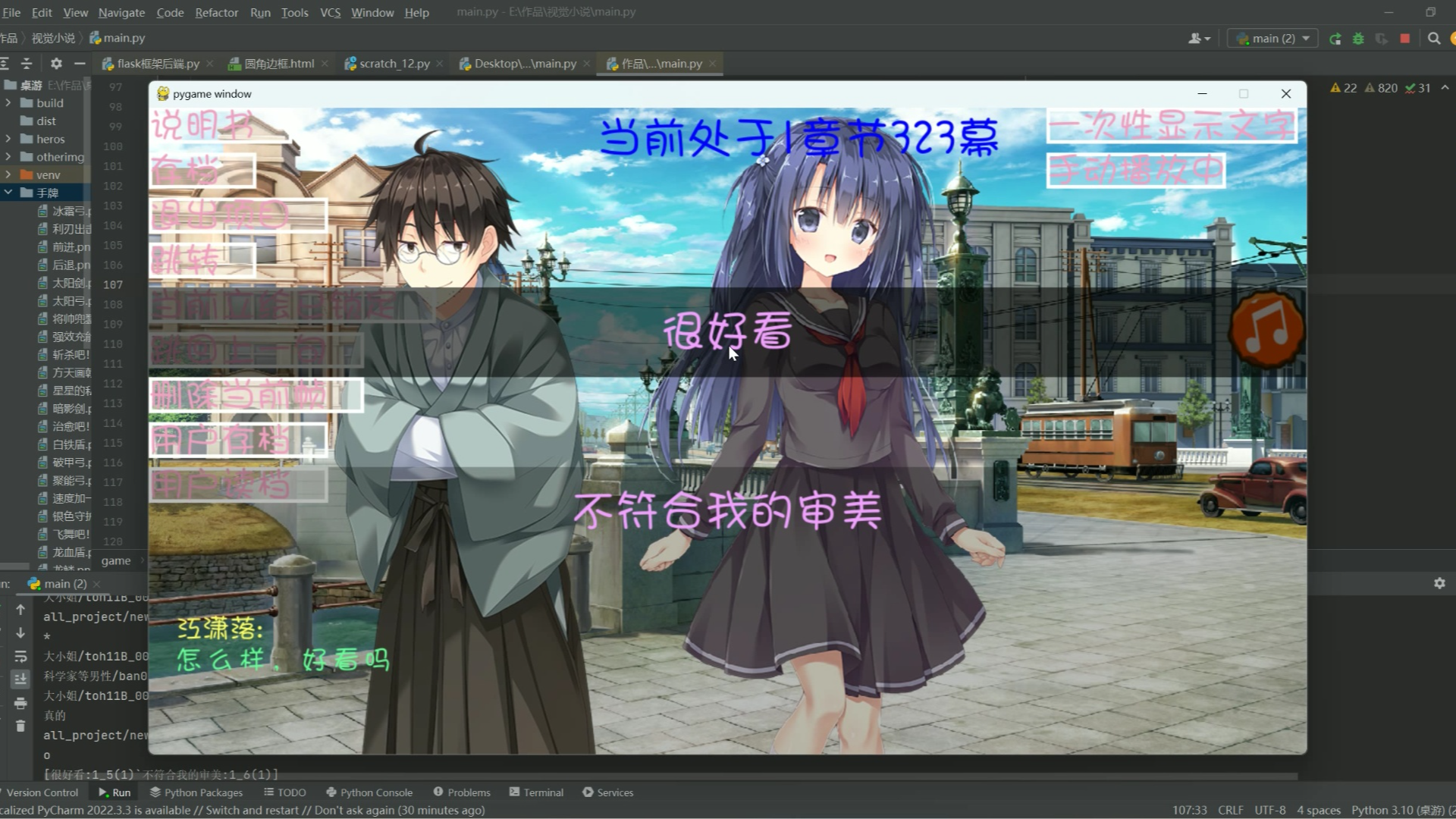Image resolution: width=1456 pixels, height=819 pixels.
Task: Toggle 手动播放中 playback mode
Action: click(1136, 171)
